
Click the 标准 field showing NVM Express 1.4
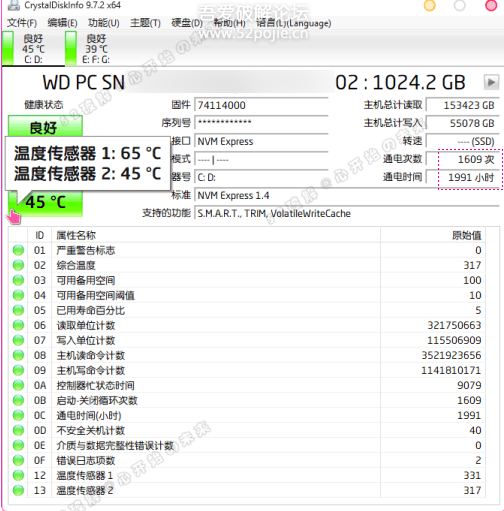click(x=347, y=195)
